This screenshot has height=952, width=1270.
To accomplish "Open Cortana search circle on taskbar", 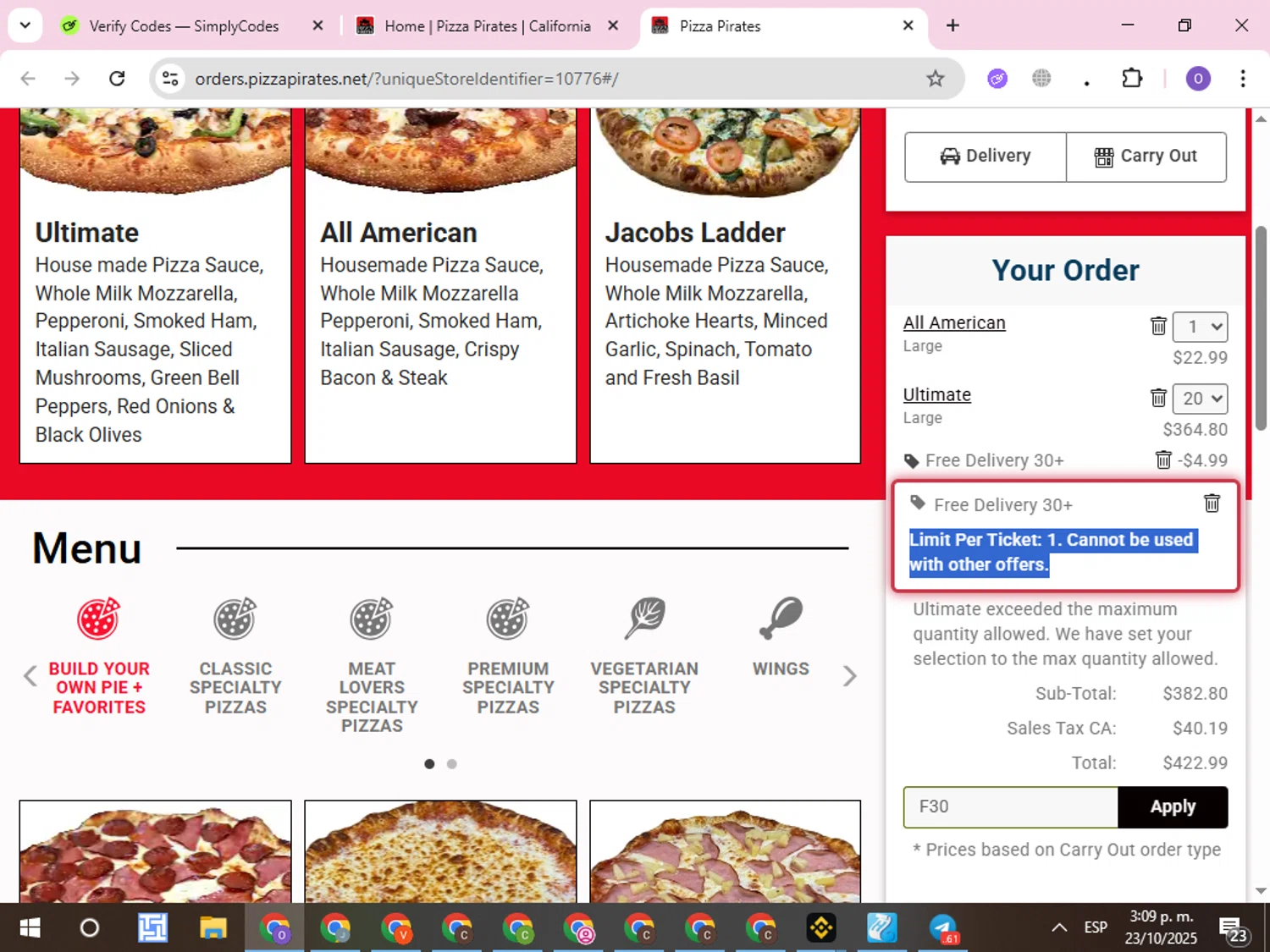I will click(89, 928).
